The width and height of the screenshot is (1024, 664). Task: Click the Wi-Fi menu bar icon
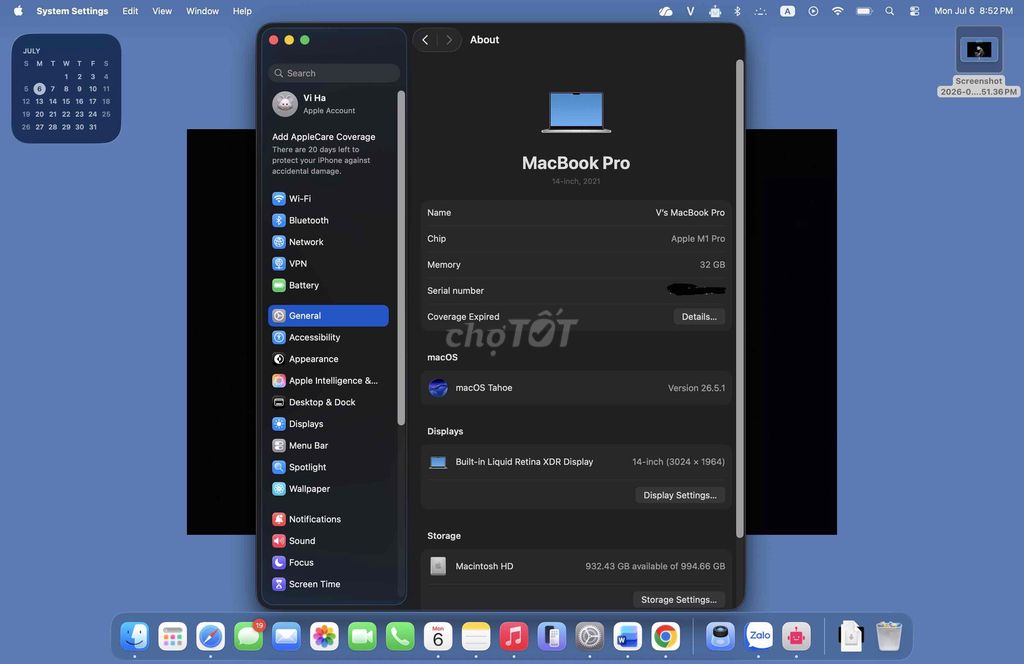click(x=837, y=11)
